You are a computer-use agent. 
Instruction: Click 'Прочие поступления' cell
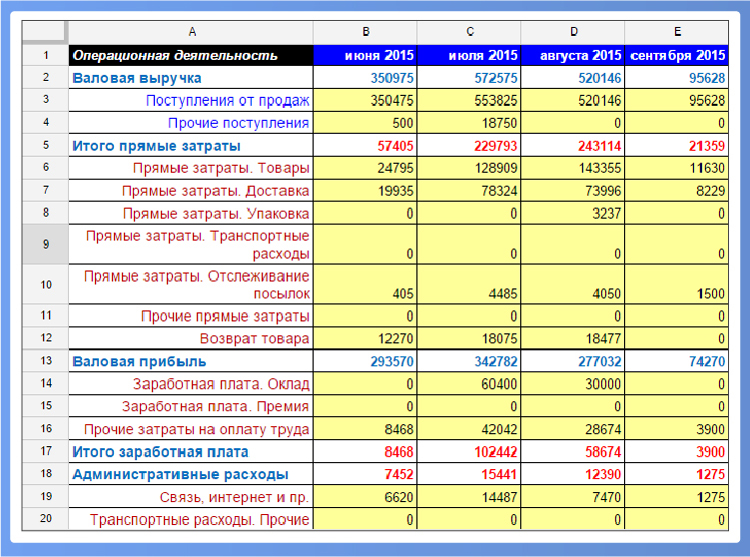tap(191, 123)
